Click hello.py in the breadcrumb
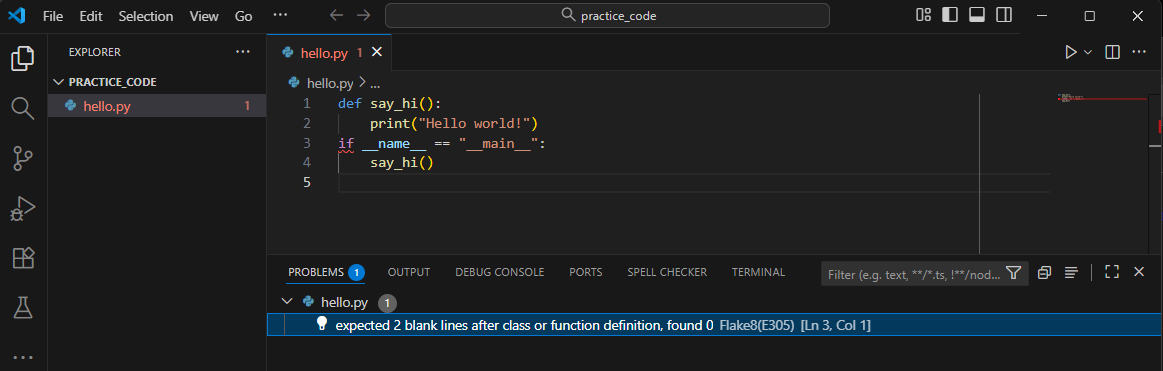 330,83
